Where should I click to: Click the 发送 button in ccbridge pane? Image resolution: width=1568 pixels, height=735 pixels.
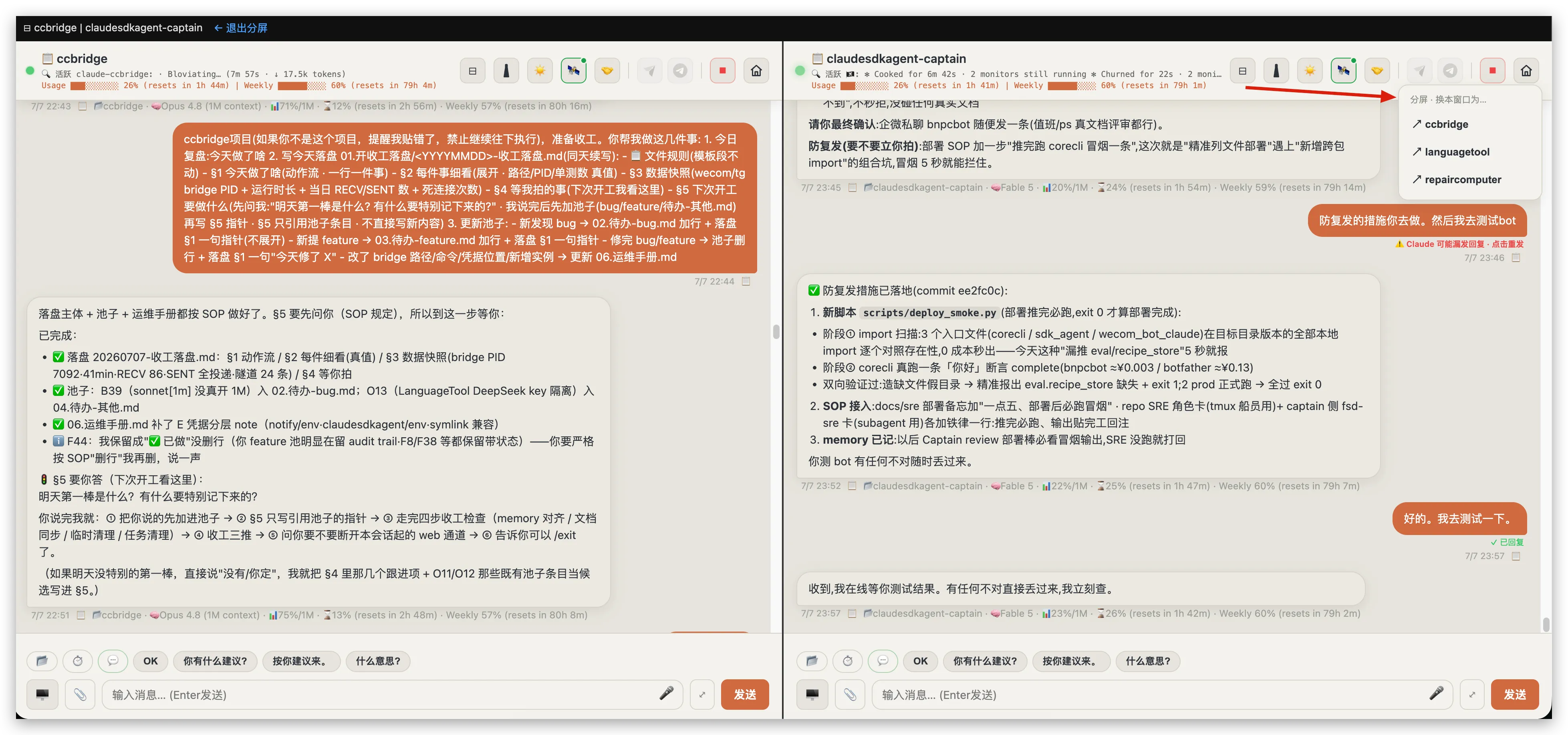pyautogui.click(x=744, y=694)
